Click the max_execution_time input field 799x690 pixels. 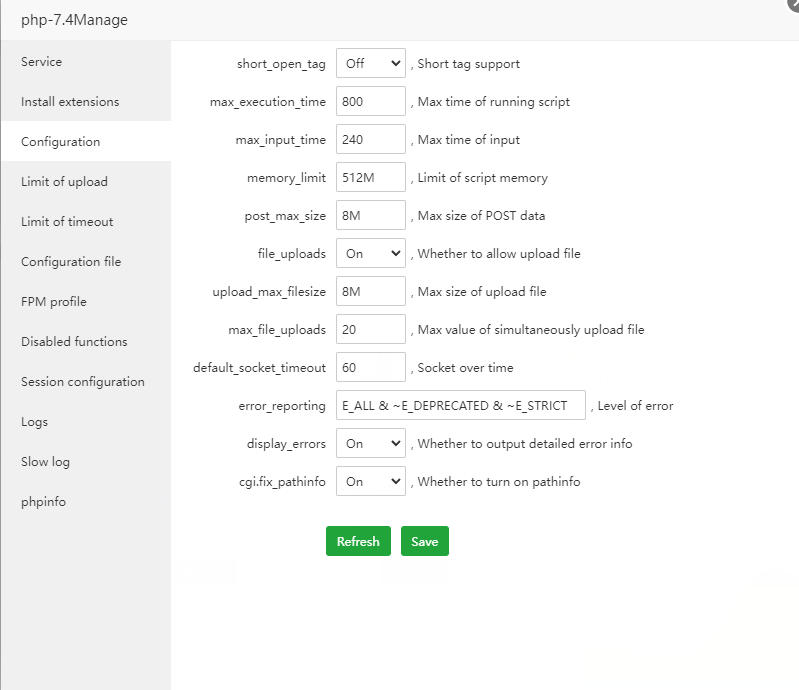[370, 101]
